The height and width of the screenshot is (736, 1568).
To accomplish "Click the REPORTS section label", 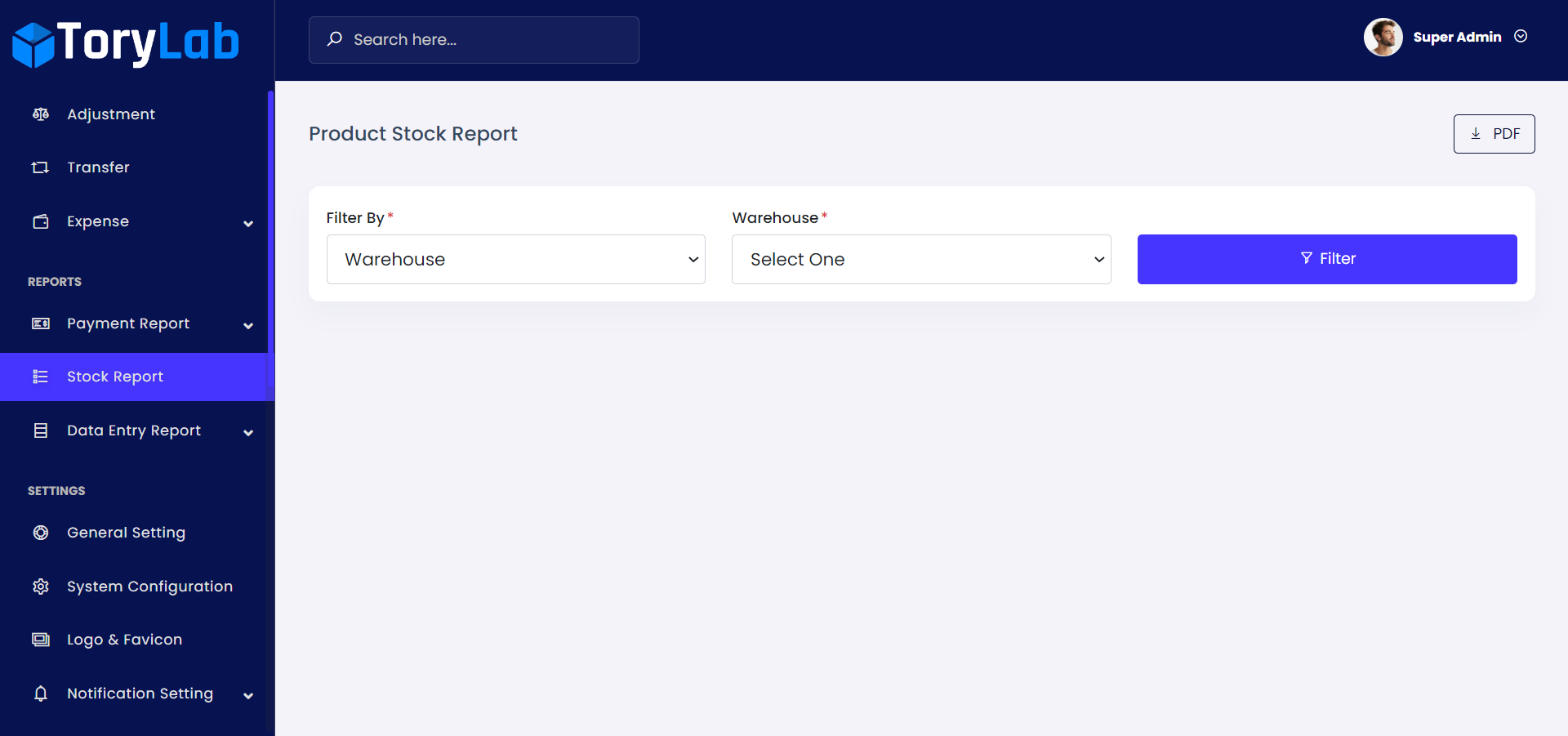I will coord(55,282).
